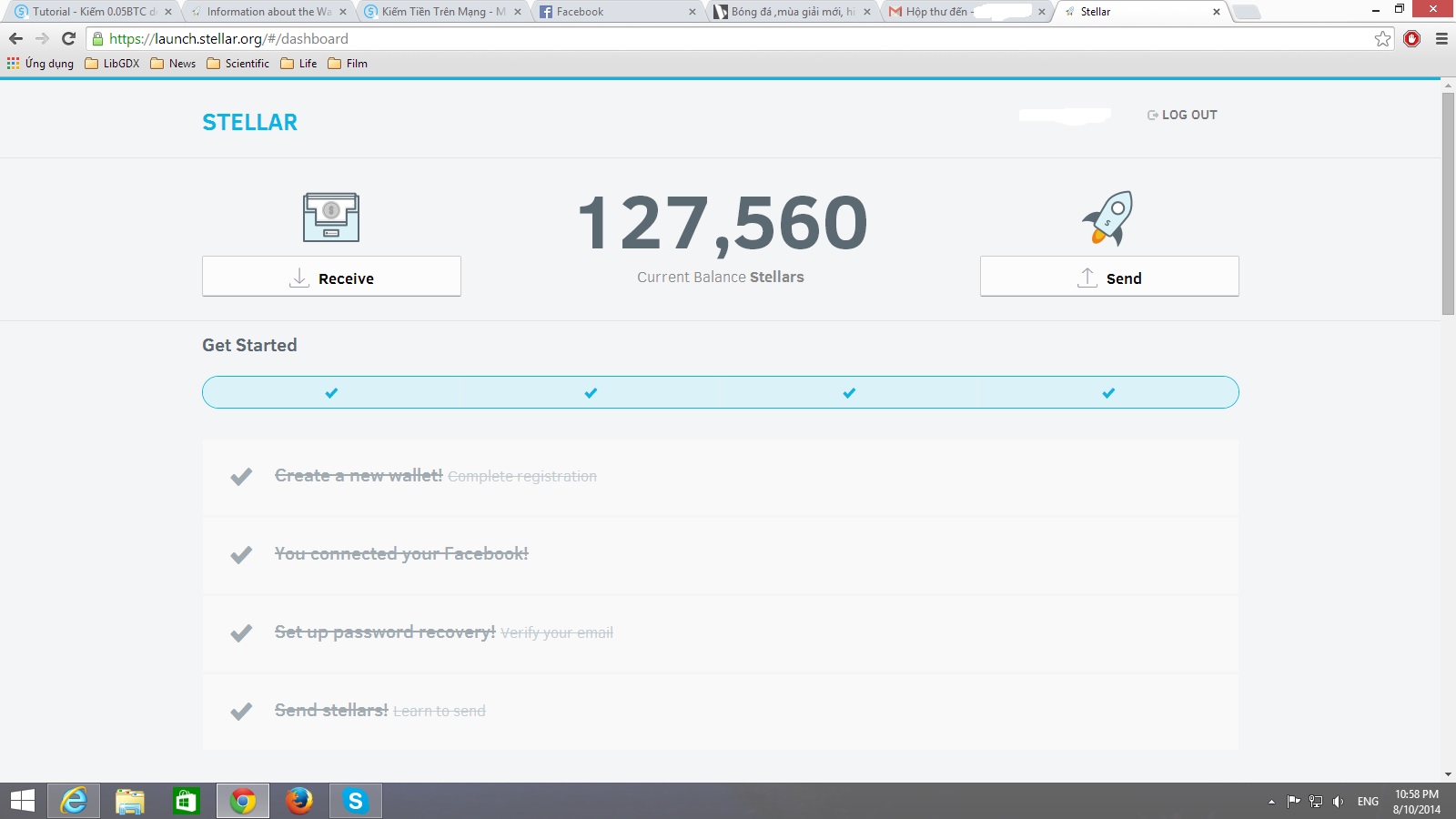
Task: Open a new tab button
Action: pos(1247,12)
